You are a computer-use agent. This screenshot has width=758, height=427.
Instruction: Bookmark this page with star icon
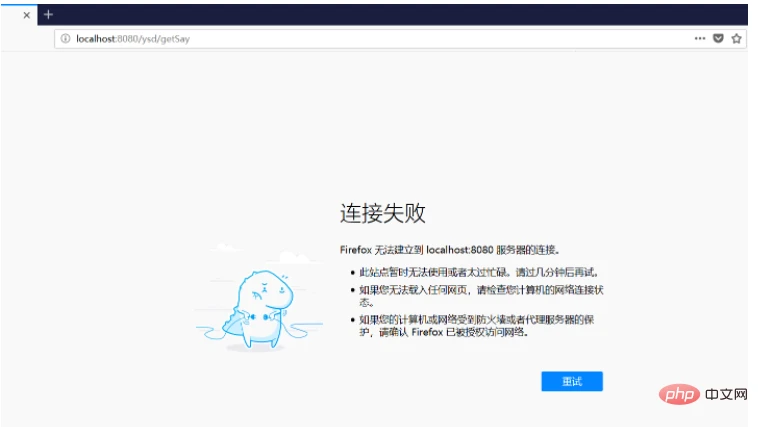tap(736, 39)
